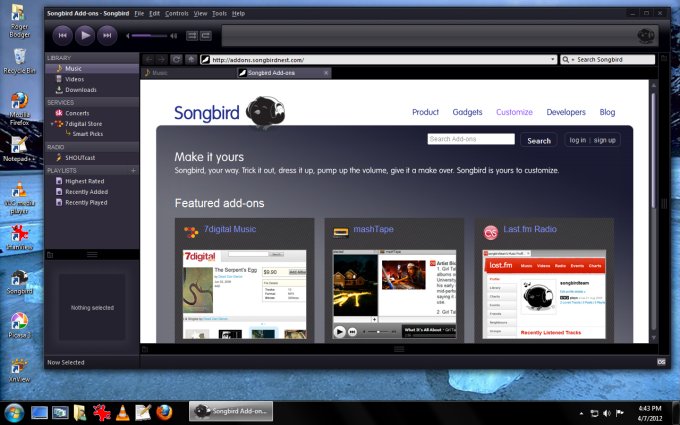Open the address bar dropdown history
680x425 pixels.
(x=552, y=59)
